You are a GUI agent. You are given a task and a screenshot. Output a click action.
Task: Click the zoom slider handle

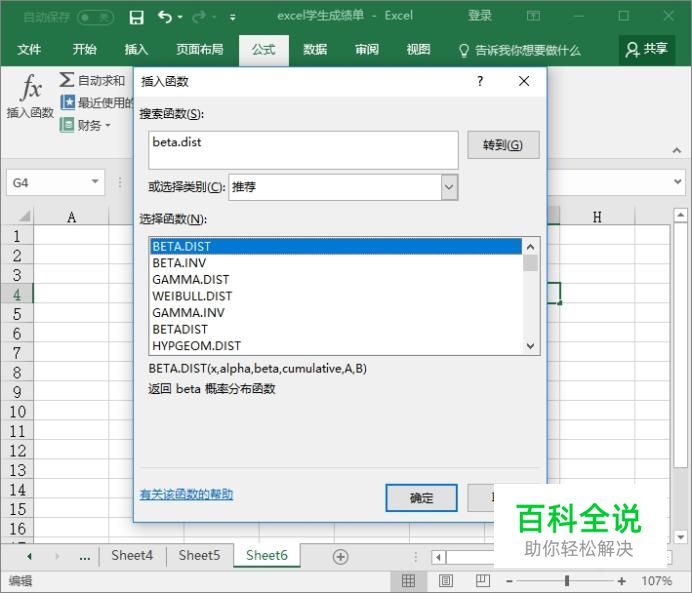click(567, 581)
